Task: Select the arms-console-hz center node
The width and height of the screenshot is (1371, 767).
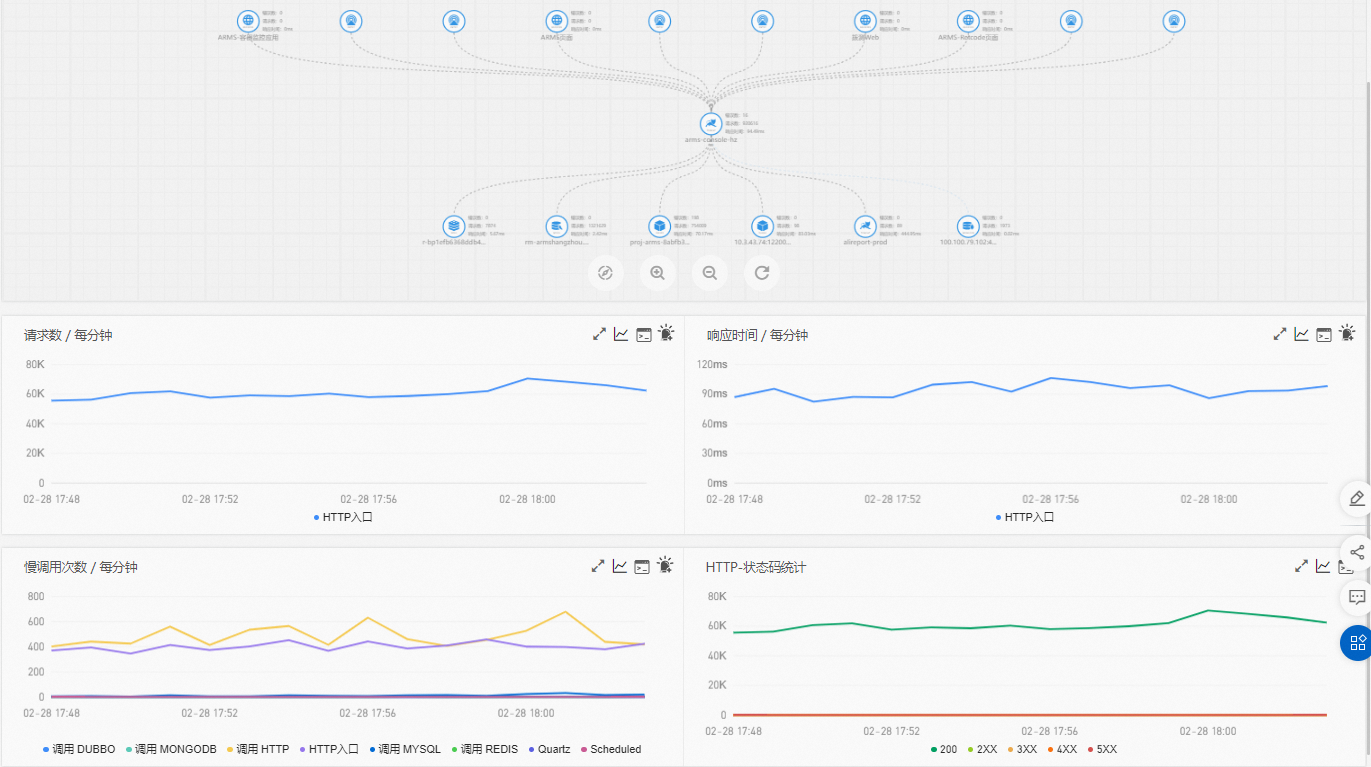Action: [x=710, y=123]
